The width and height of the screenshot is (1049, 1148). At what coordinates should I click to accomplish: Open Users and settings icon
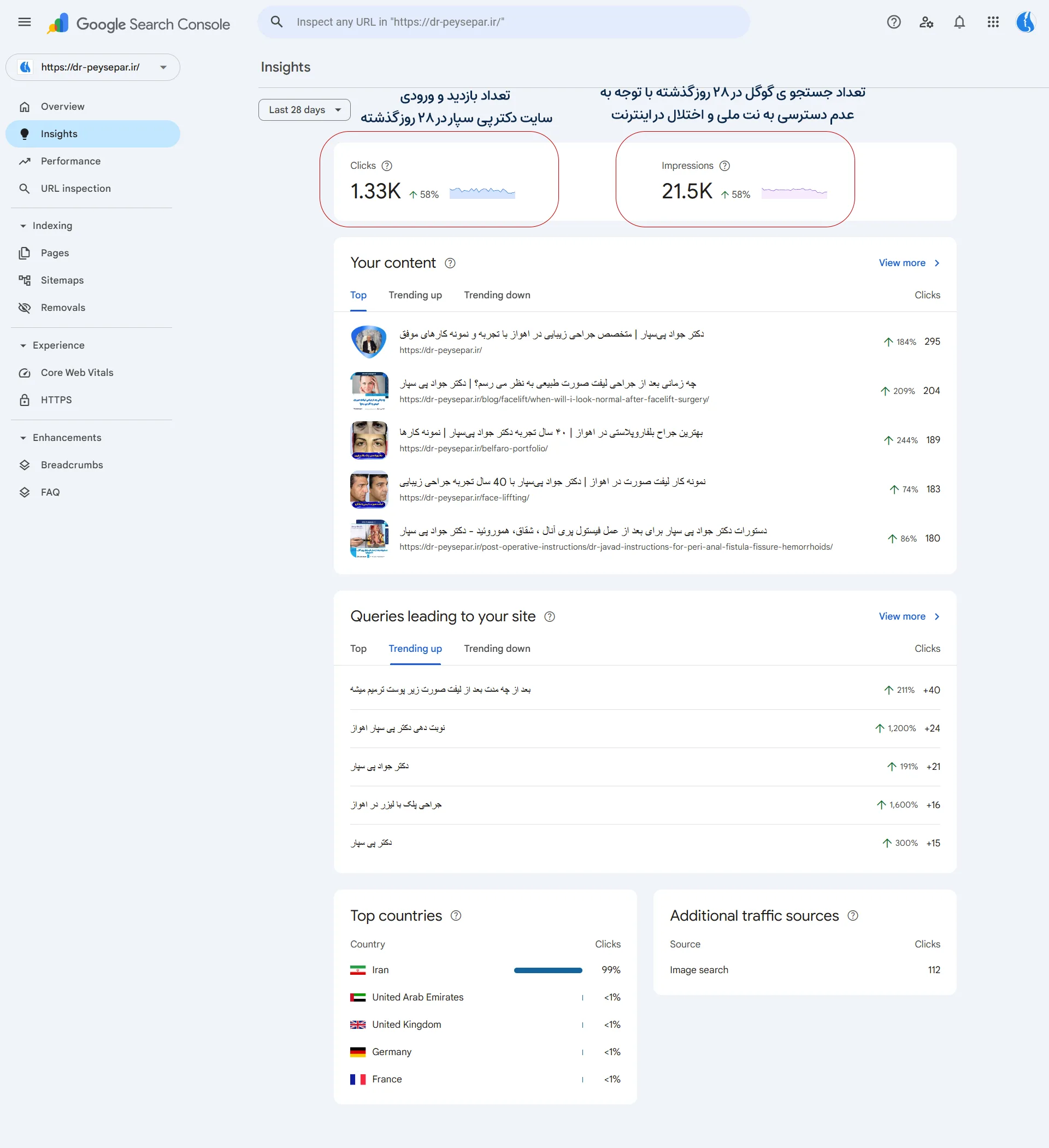click(x=927, y=22)
